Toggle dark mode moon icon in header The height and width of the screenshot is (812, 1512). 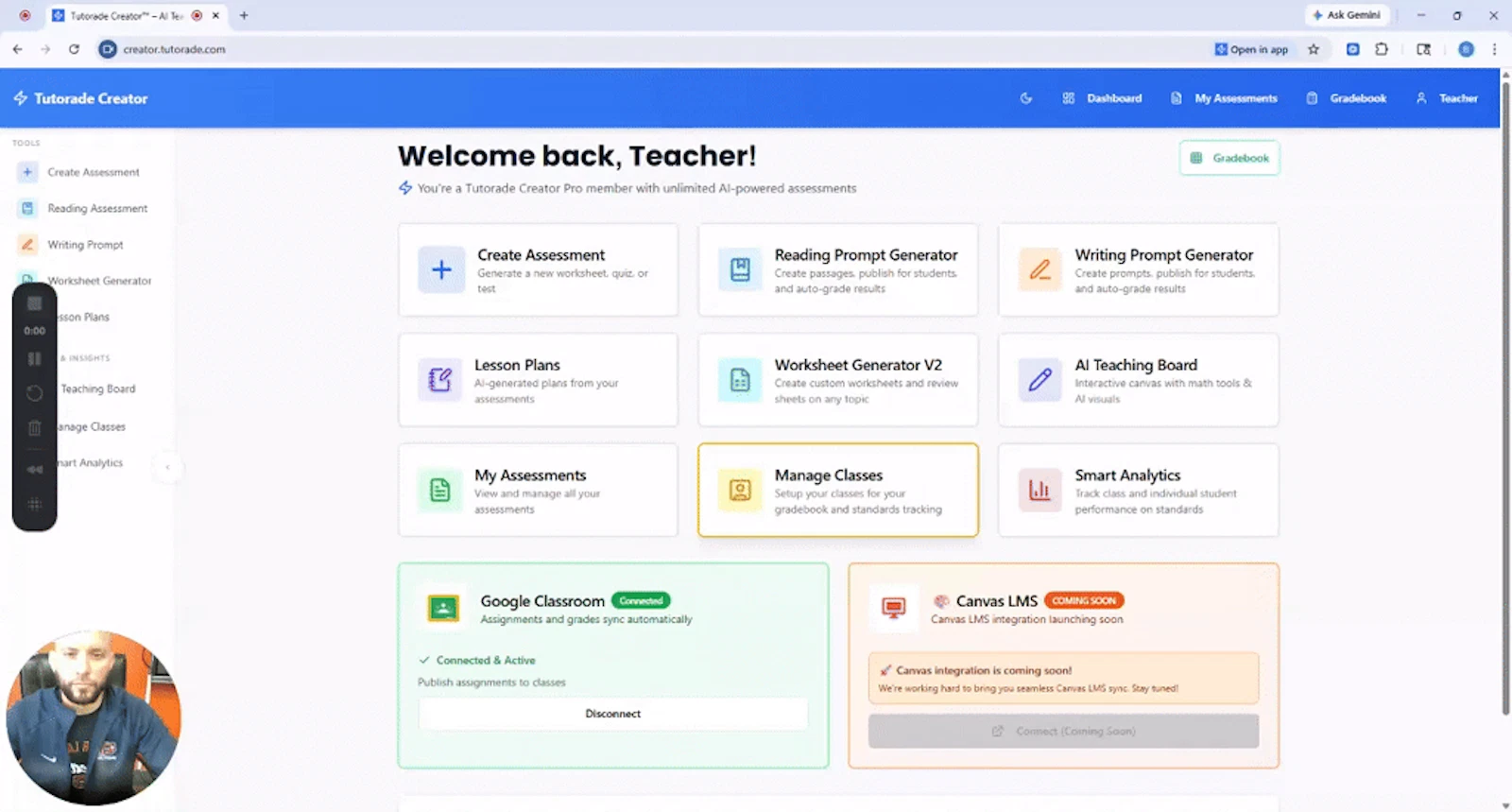coord(1026,98)
